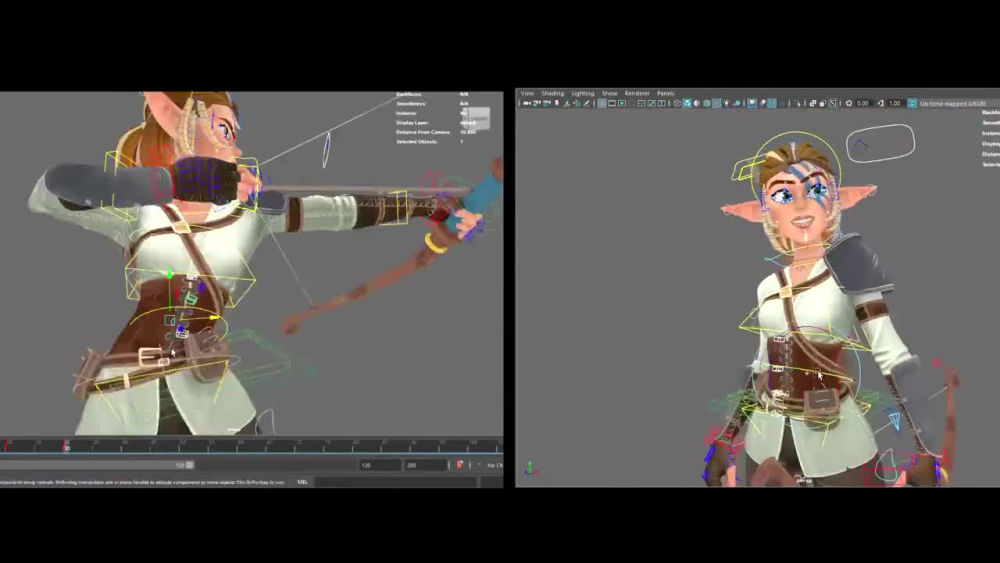Click the MEL script language label
Screen dimensions: 1000x563
[x=302, y=482]
